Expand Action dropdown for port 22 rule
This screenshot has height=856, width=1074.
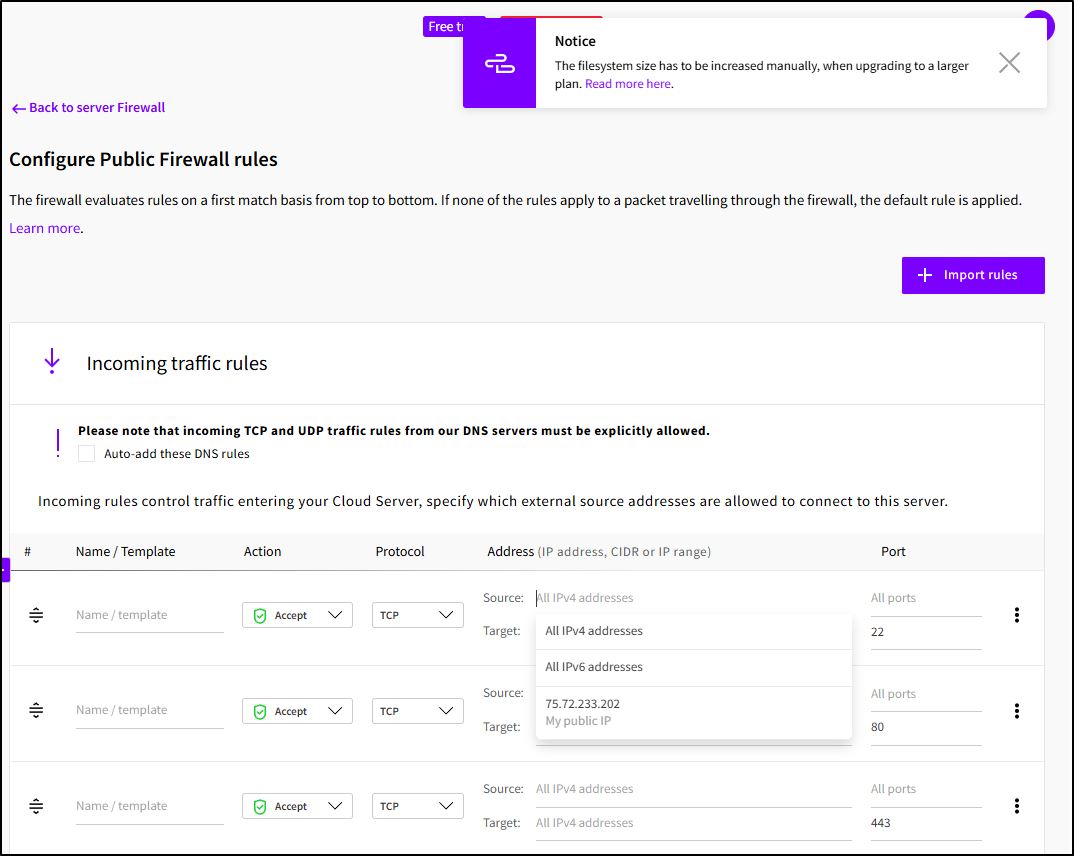[297, 615]
